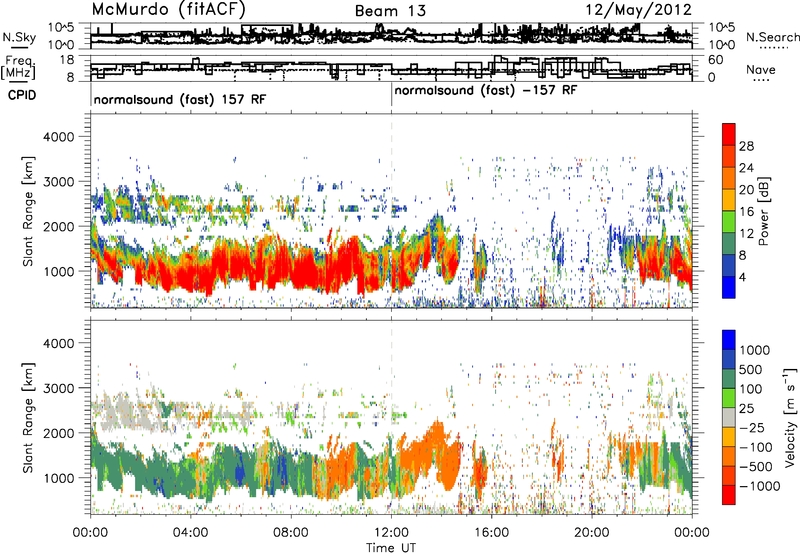Select the red bottom segment of Velocity color bar
This screenshot has width=800, height=554.
(x=729, y=495)
